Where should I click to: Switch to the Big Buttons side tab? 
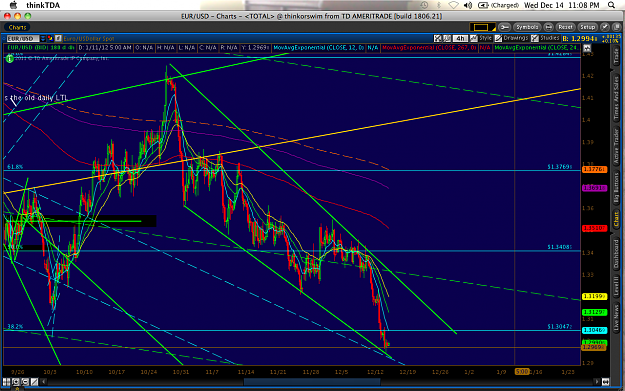(x=616, y=189)
